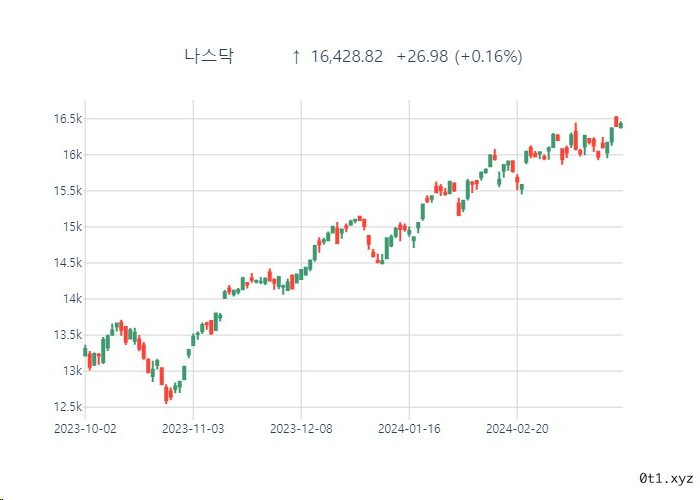
Task: Click the 16k y-axis label
Action: pyautogui.click(x=72, y=155)
